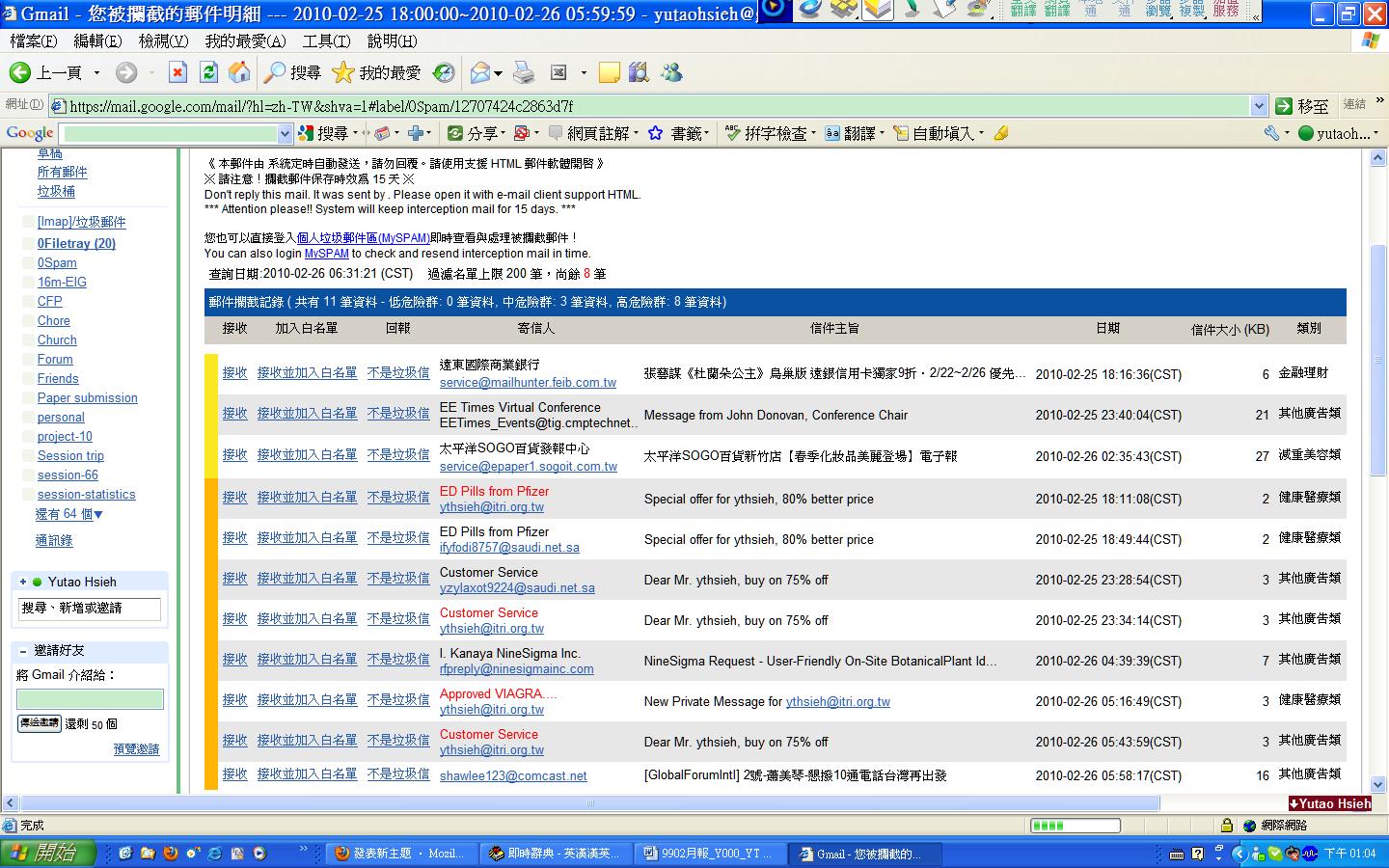This screenshot has height=868, width=1389.
Task: Click the Mail envelope toolbar icon
Action: coord(480,72)
